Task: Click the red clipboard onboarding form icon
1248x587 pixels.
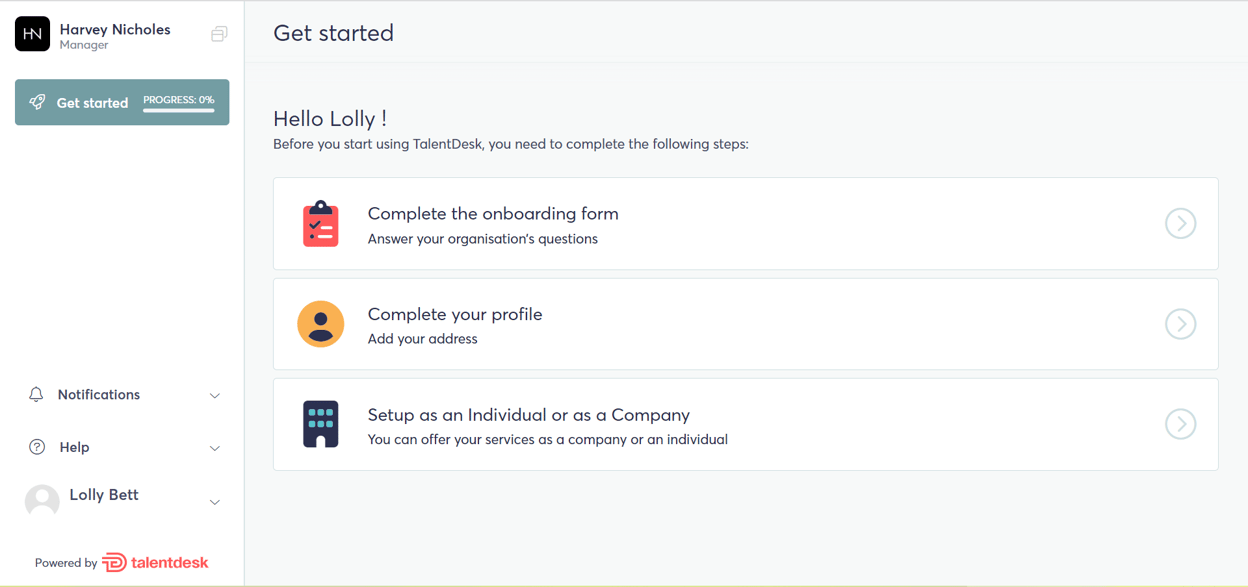Action: click(320, 224)
